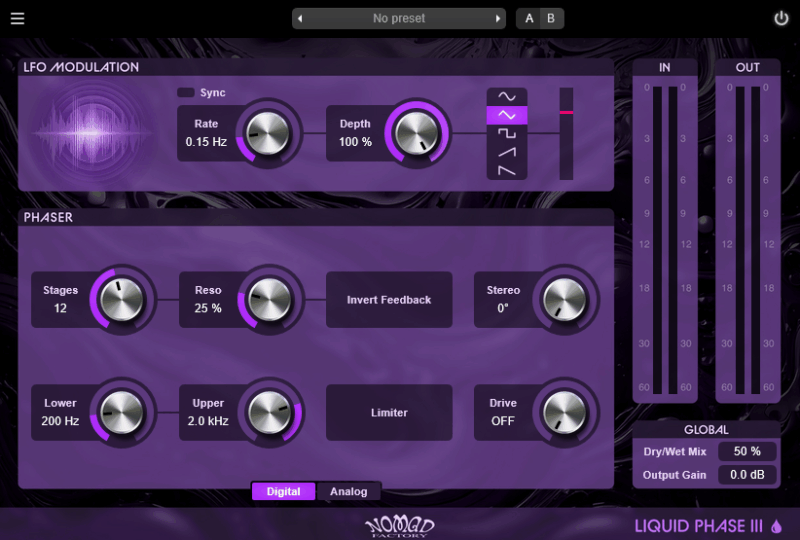Click the Liquid Phase III droplet icon
The width and height of the screenshot is (800, 540).
tap(776, 526)
